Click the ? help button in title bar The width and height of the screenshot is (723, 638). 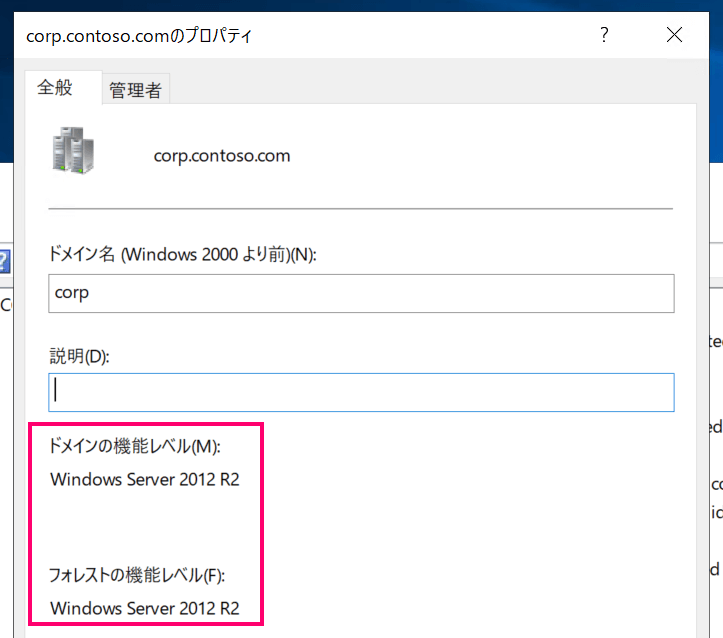(604, 35)
